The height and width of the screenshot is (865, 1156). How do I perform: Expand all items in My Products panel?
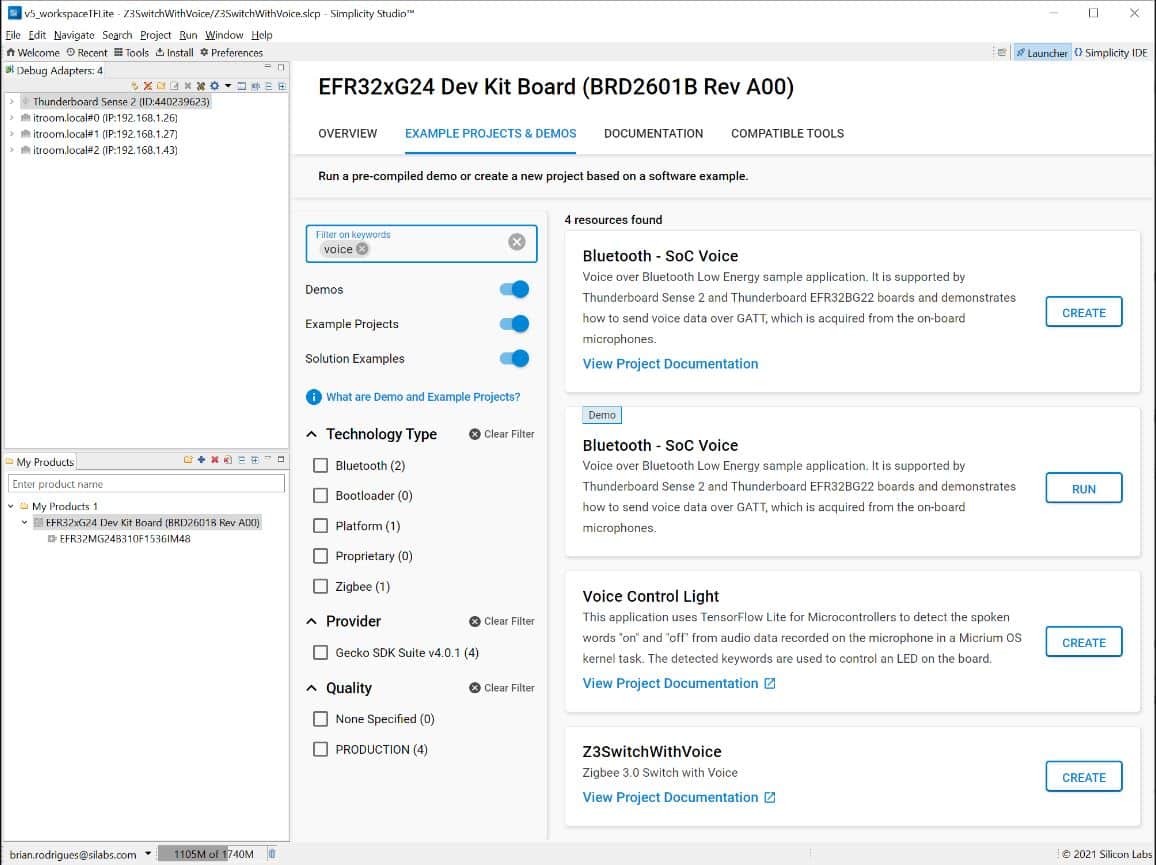pos(254,459)
